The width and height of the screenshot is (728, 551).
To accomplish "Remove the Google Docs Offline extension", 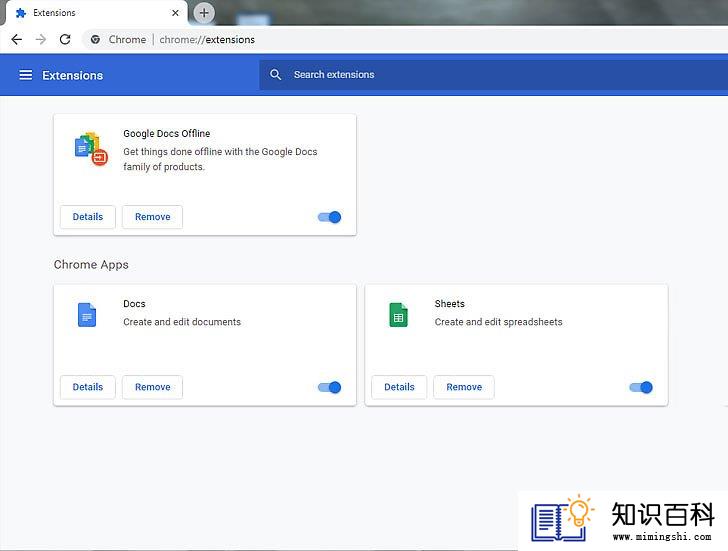I will pos(152,217).
